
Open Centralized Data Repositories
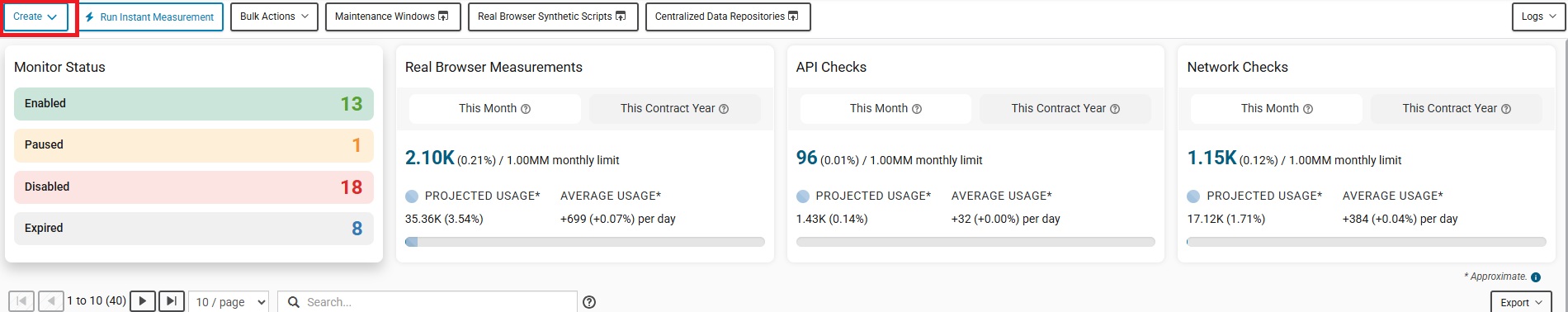[x=728, y=17]
